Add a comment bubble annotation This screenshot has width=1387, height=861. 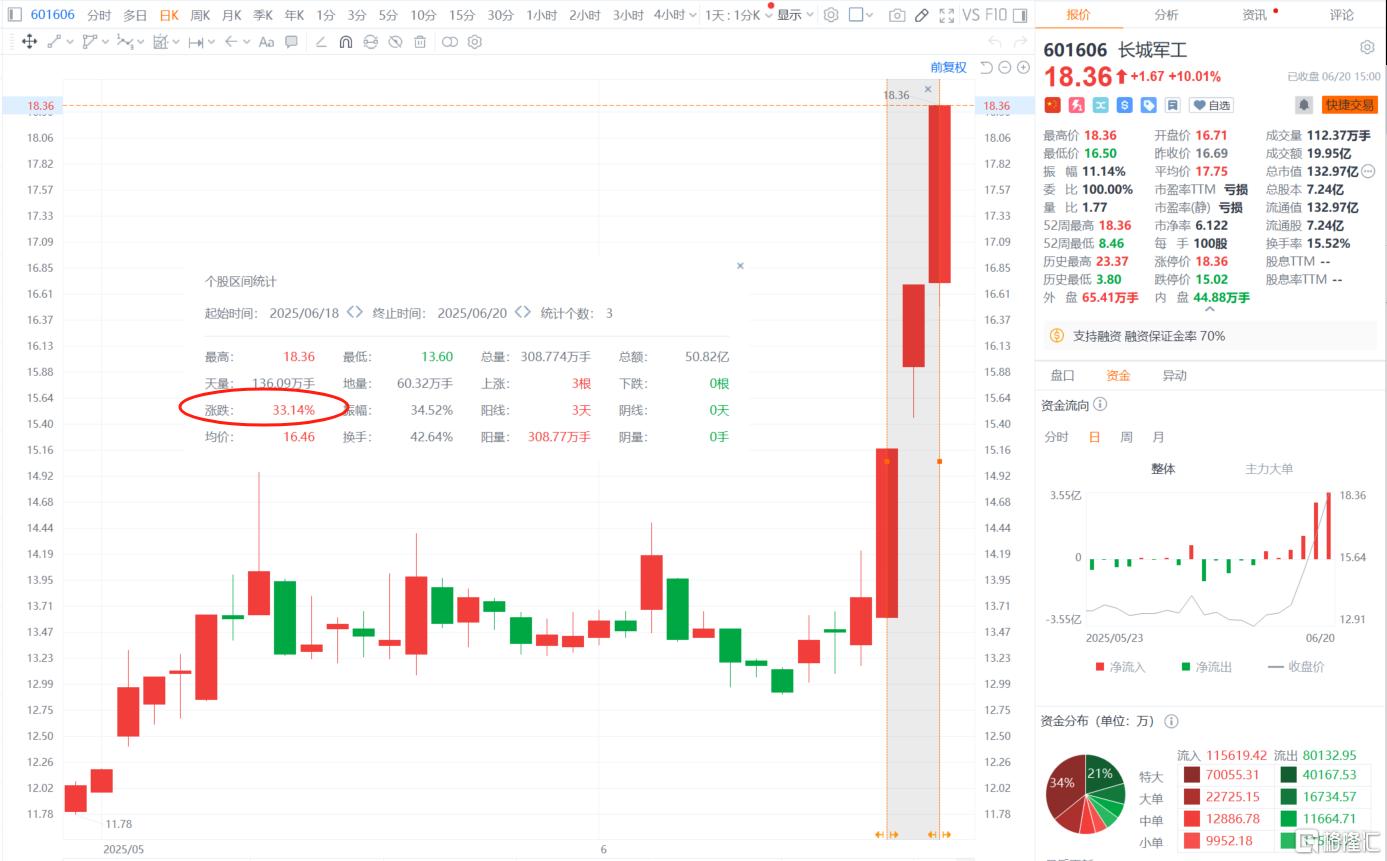[291, 42]
